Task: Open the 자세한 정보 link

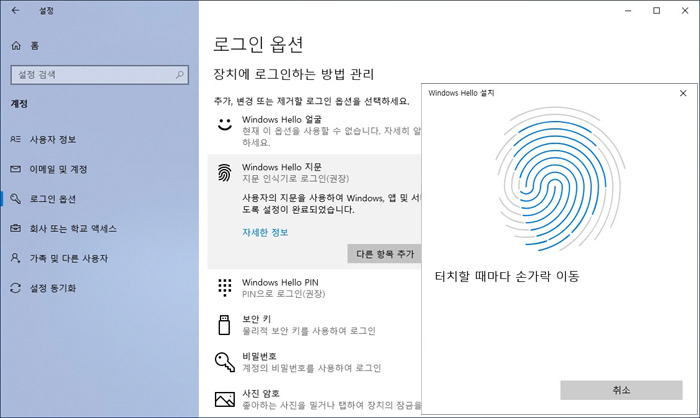Action: tap(265, 232)
